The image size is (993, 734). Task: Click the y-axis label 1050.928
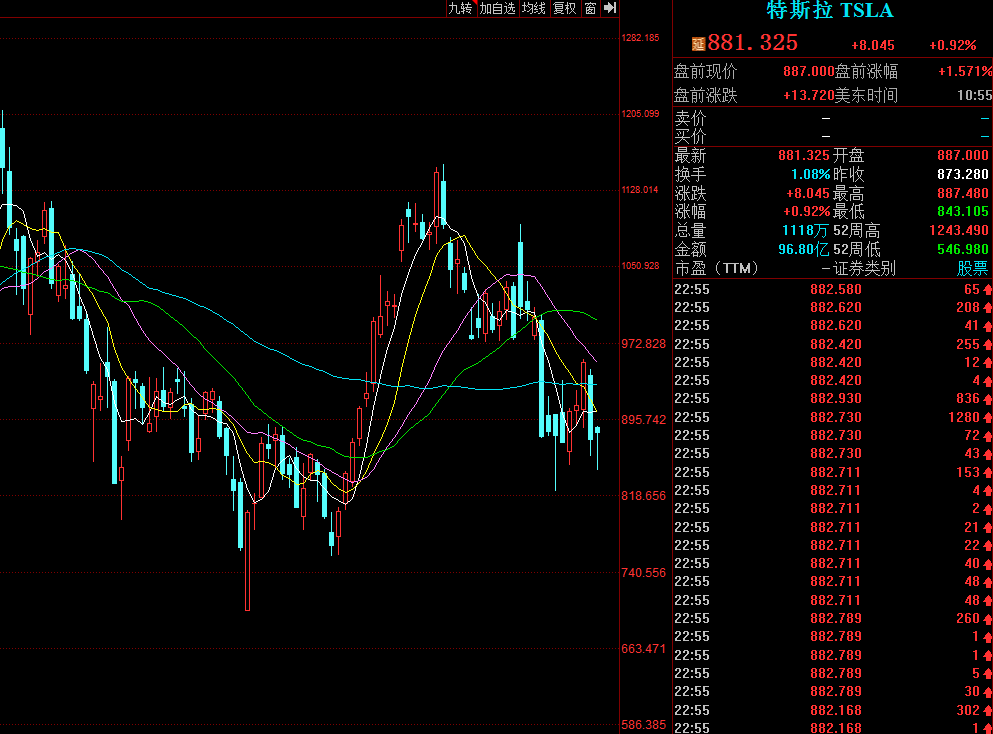(x=640, y=266)
